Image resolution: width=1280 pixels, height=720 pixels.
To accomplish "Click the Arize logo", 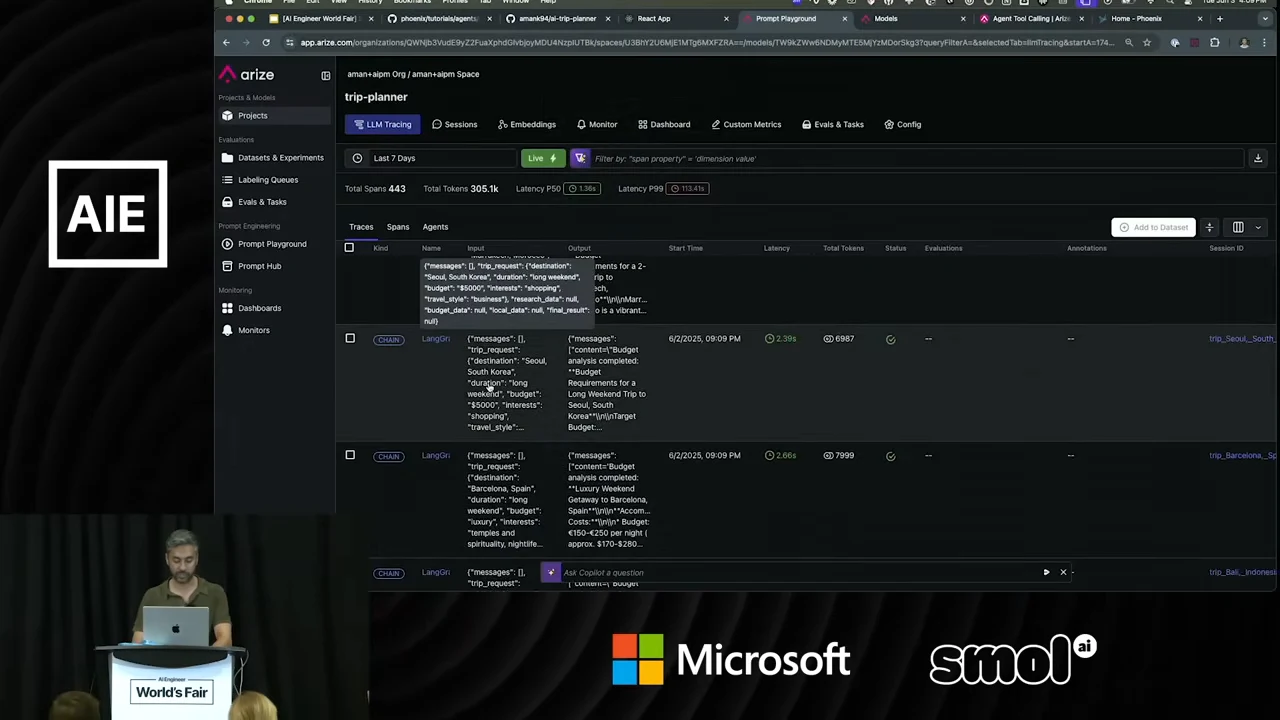I will click(x=246, y=74).
